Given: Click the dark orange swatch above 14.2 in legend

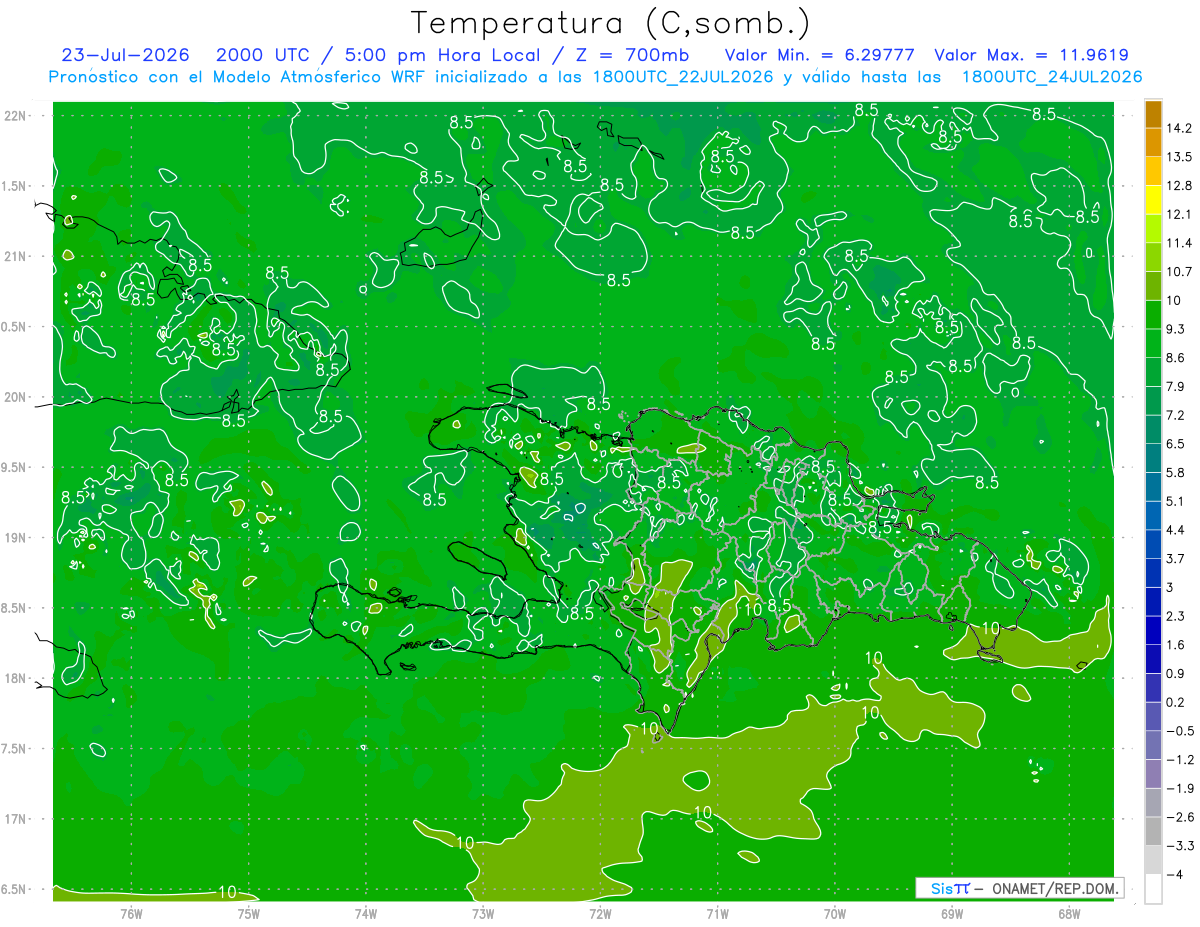Looking at the screenshot, I should (x=1153, y=115).
